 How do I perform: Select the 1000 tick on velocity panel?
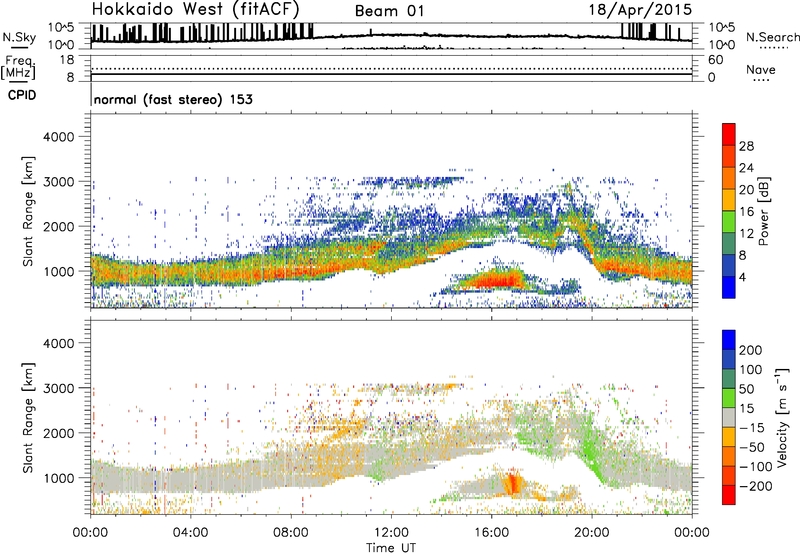(58, 478)
